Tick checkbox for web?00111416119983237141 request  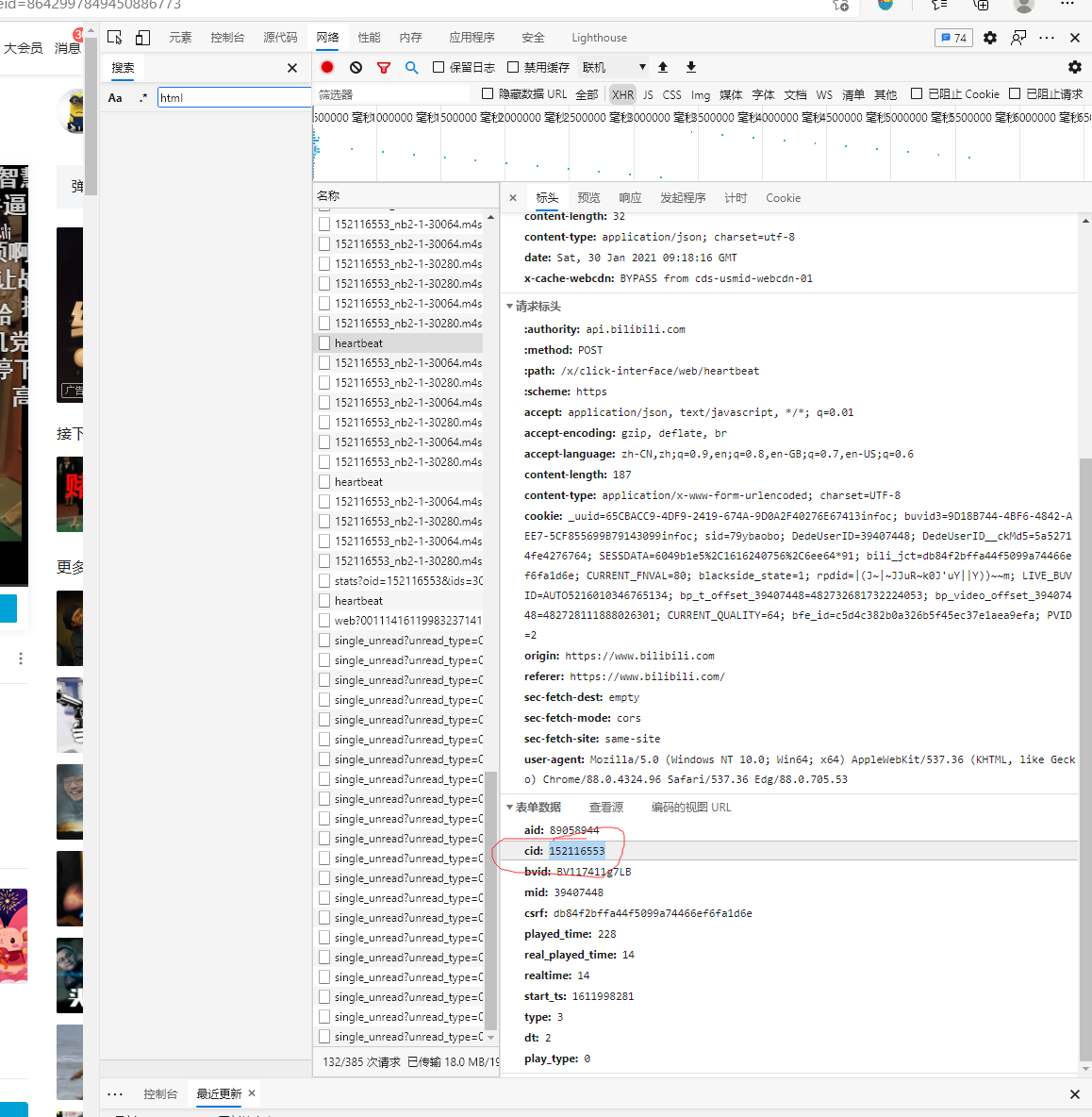click(324, 621)
